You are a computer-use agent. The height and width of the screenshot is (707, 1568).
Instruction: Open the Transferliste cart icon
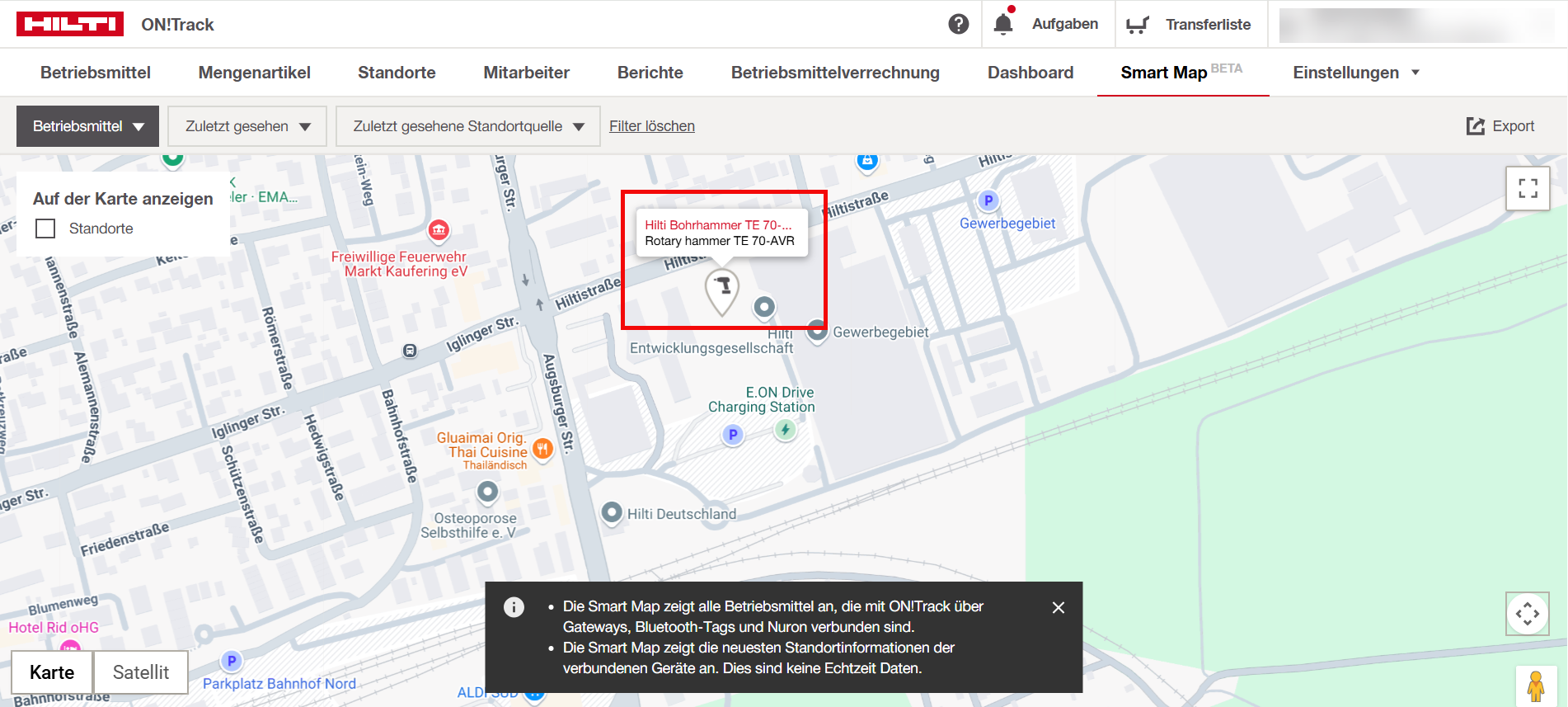(x=1137, y=25)
